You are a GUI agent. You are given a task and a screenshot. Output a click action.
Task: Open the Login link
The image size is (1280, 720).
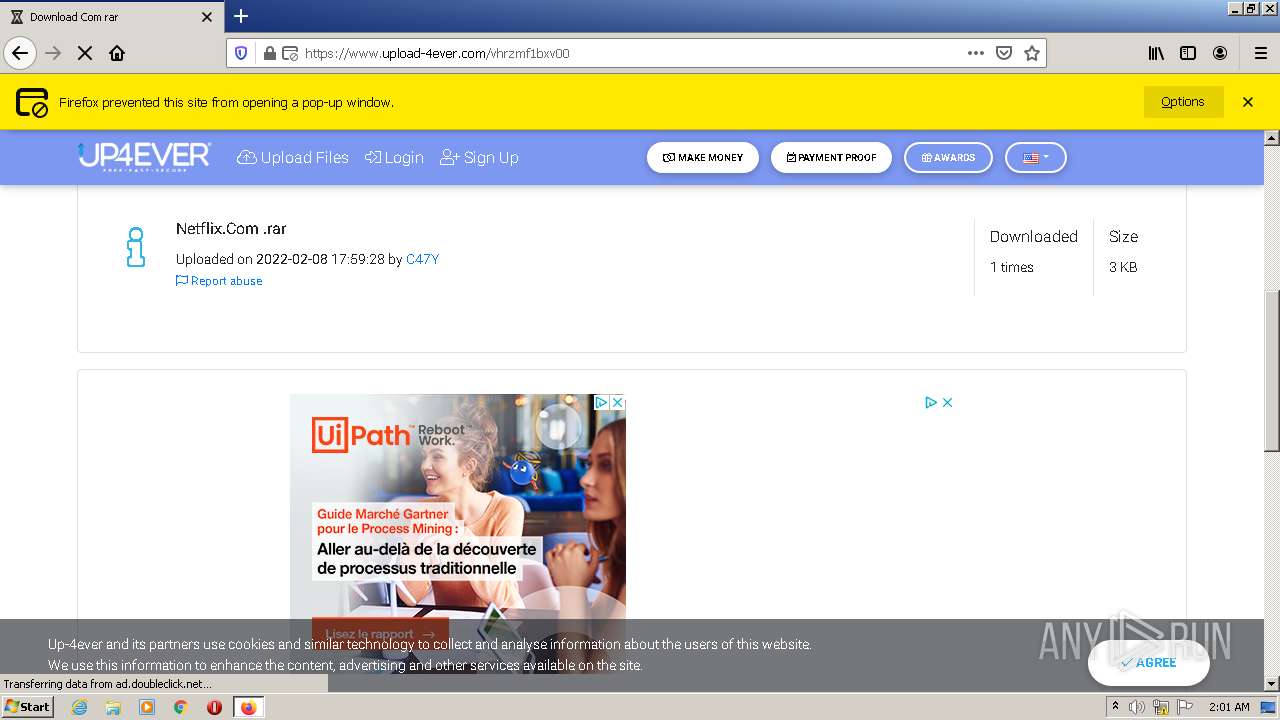click(394, 158)
